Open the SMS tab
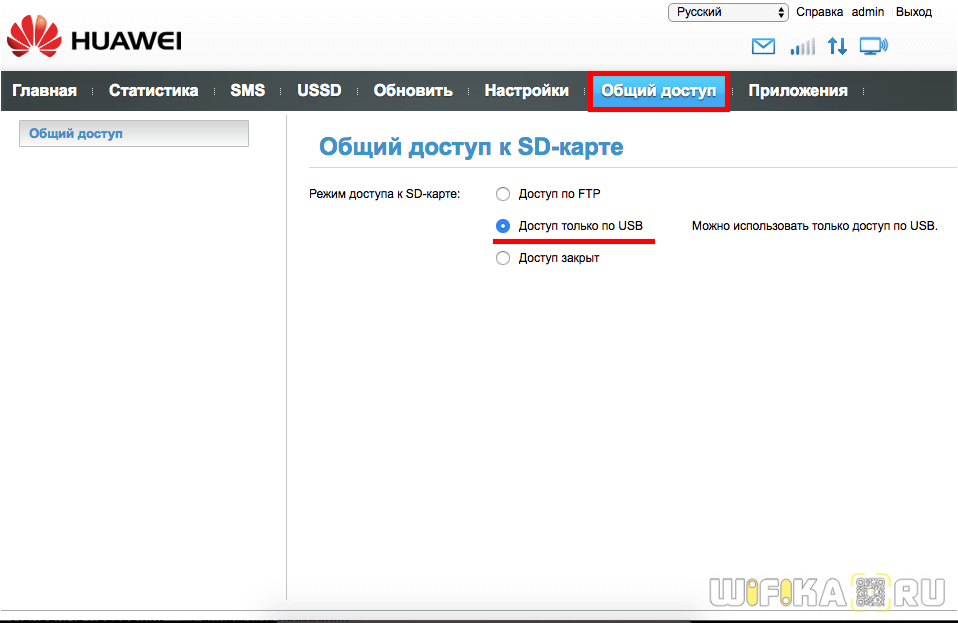Viewport: 958px width, 623px height. pos(247,91)
